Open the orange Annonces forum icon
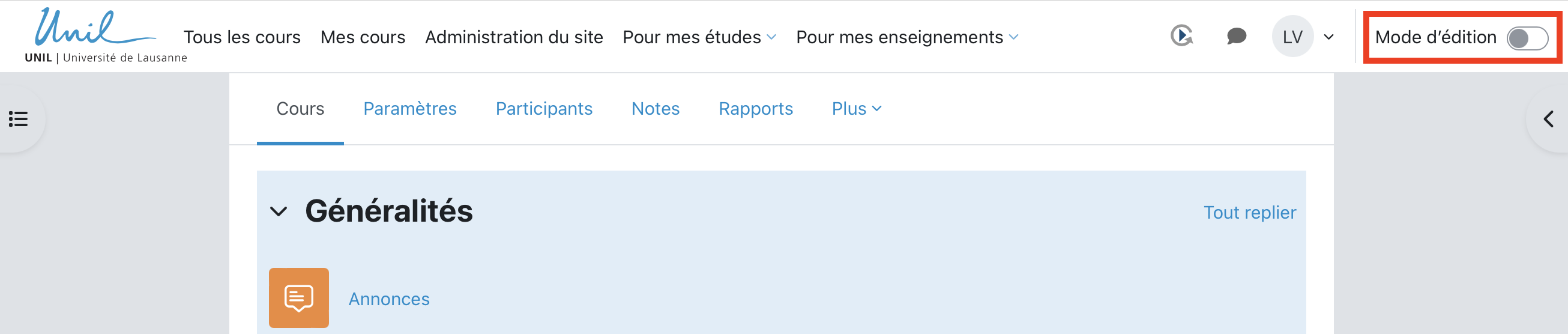 299,298
